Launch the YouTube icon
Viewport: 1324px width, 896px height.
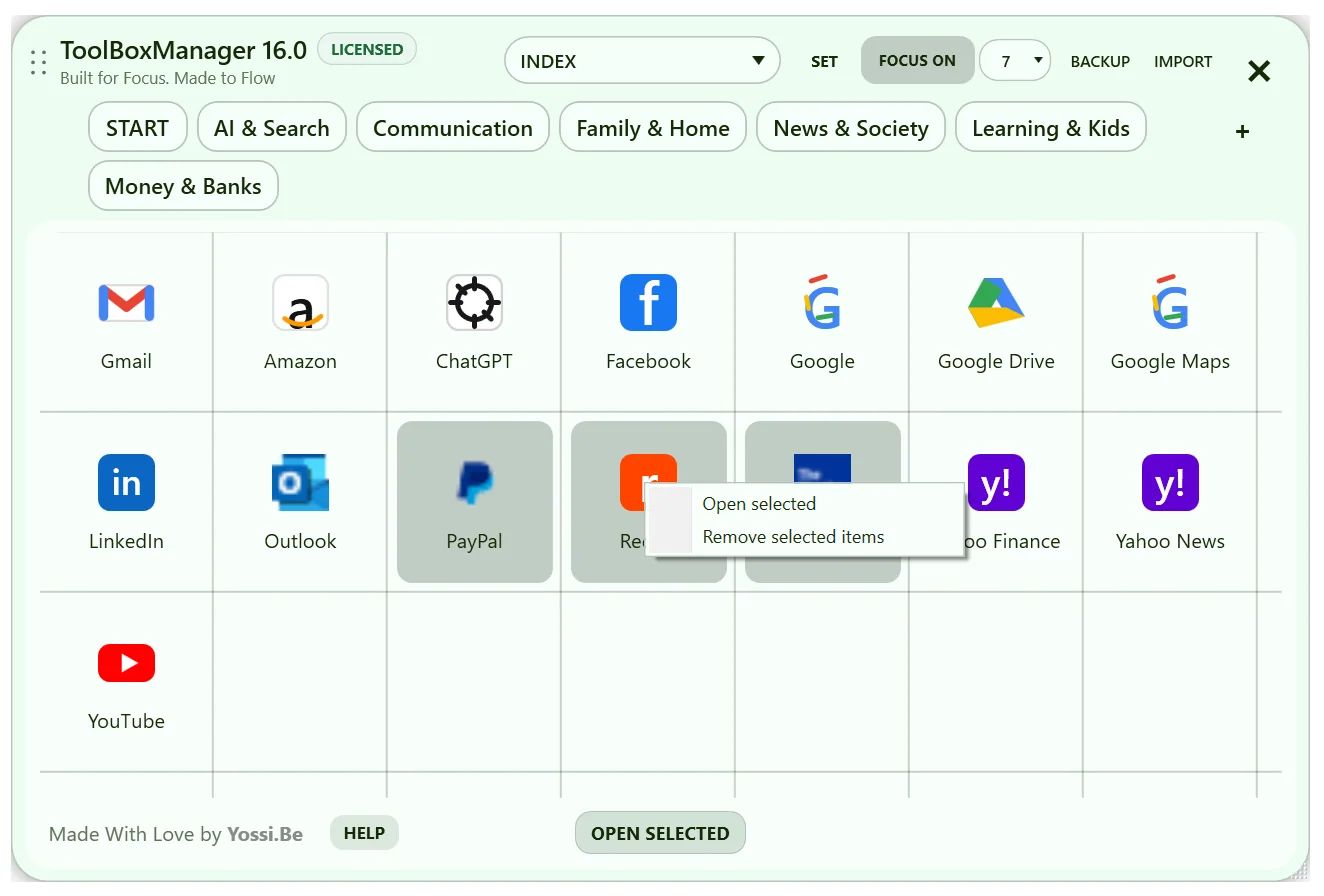tap(126, 662)
